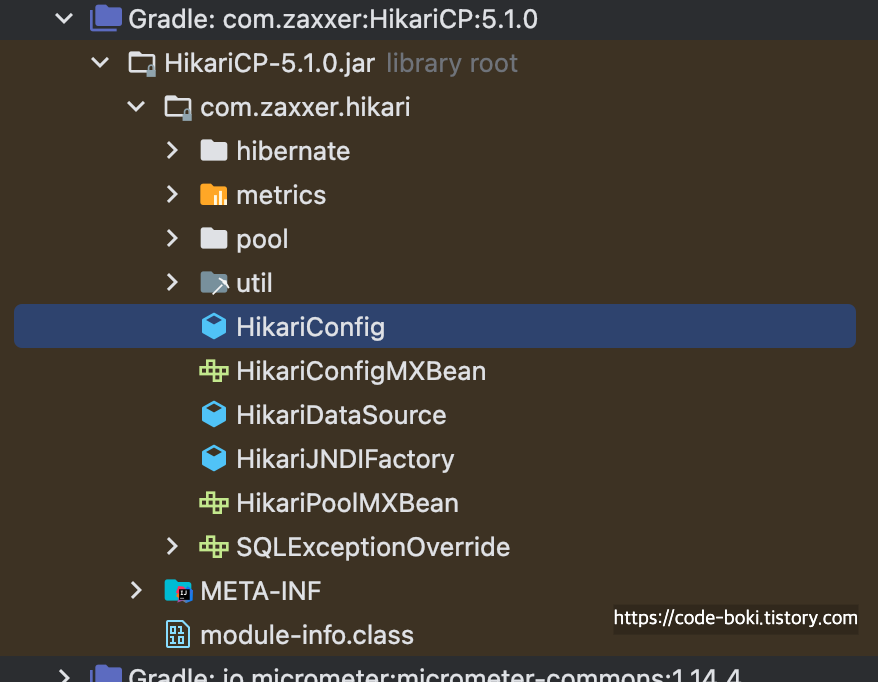Screen dimensions: 878x682
Task: Click the HikariConfig class icon
Action: pyautogui.click(x=214, y=326)
